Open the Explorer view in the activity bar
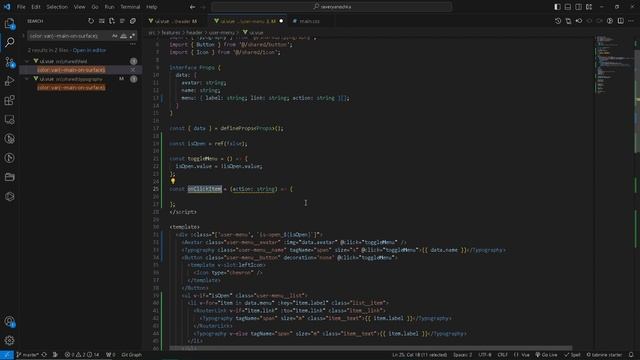This screenshot has width=640, height=360. point(9,24)
